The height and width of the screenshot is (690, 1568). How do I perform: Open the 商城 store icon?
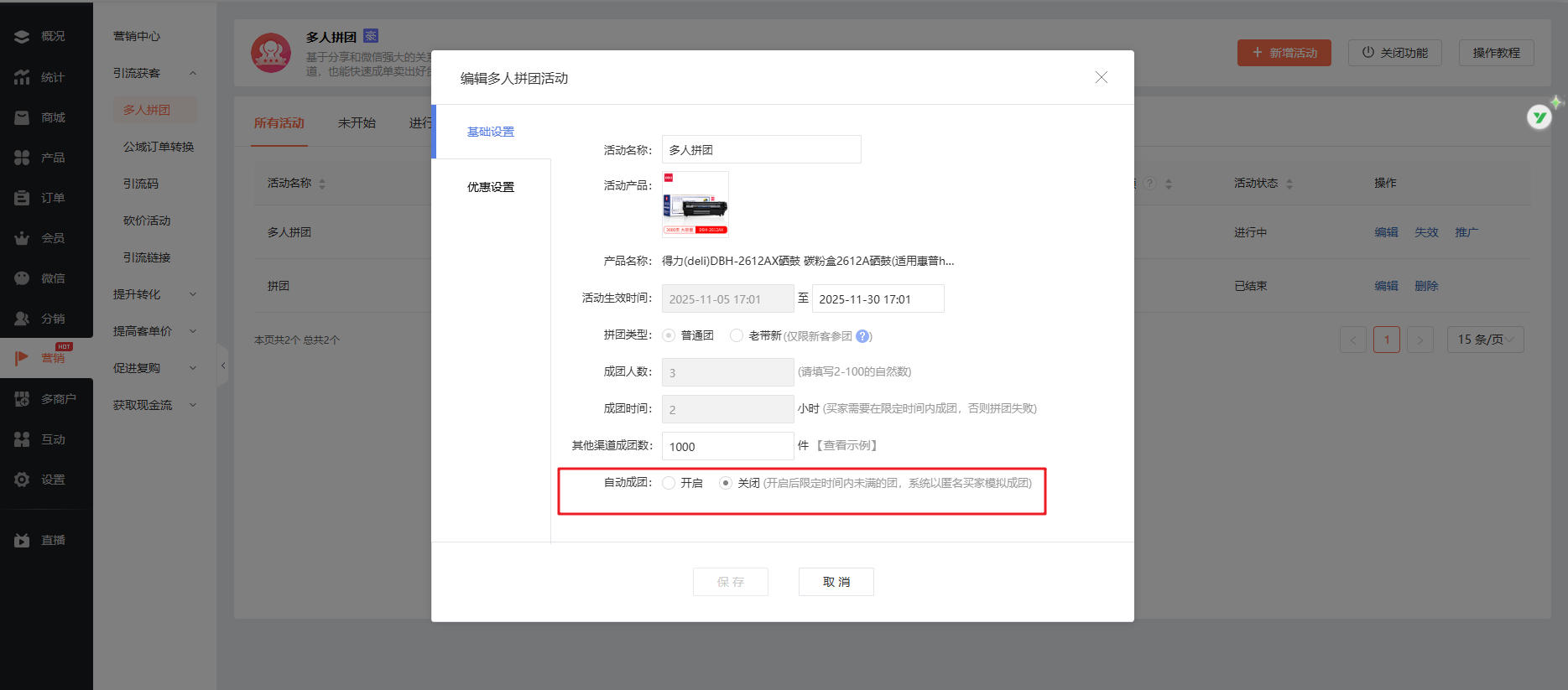[x=22, y=117]
